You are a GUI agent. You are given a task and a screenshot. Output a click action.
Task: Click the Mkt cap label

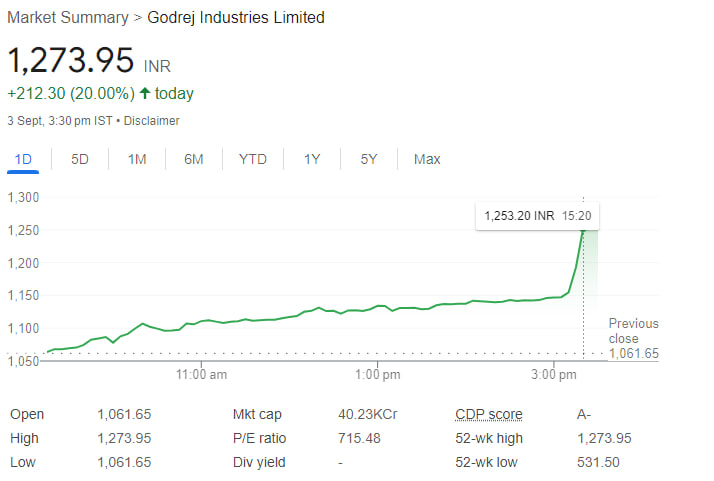click(x=257, y=414)
